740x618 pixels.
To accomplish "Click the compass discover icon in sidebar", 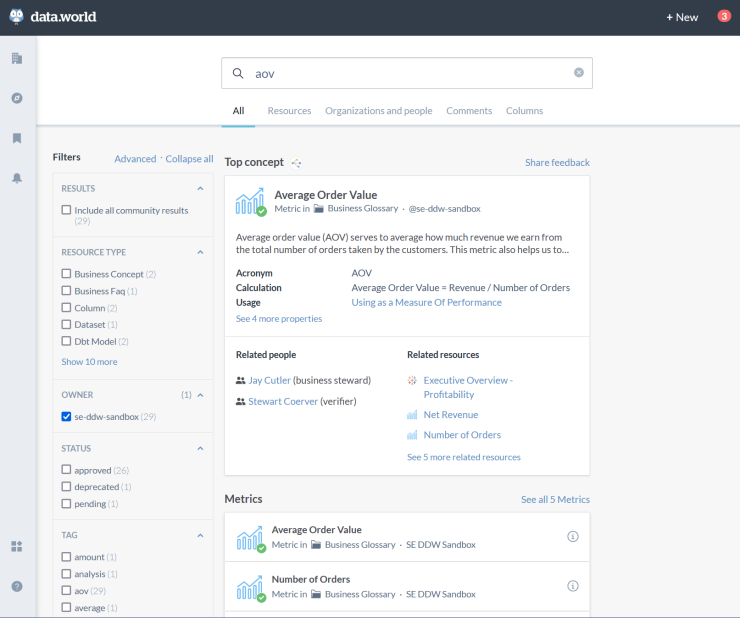I will [17, 98].
